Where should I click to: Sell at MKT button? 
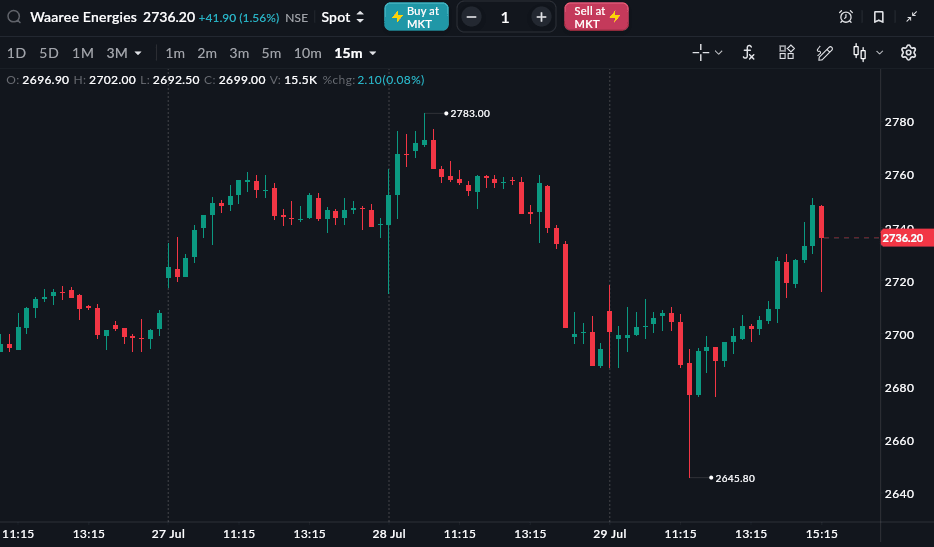pyautogui.click(x=596, y=17)
